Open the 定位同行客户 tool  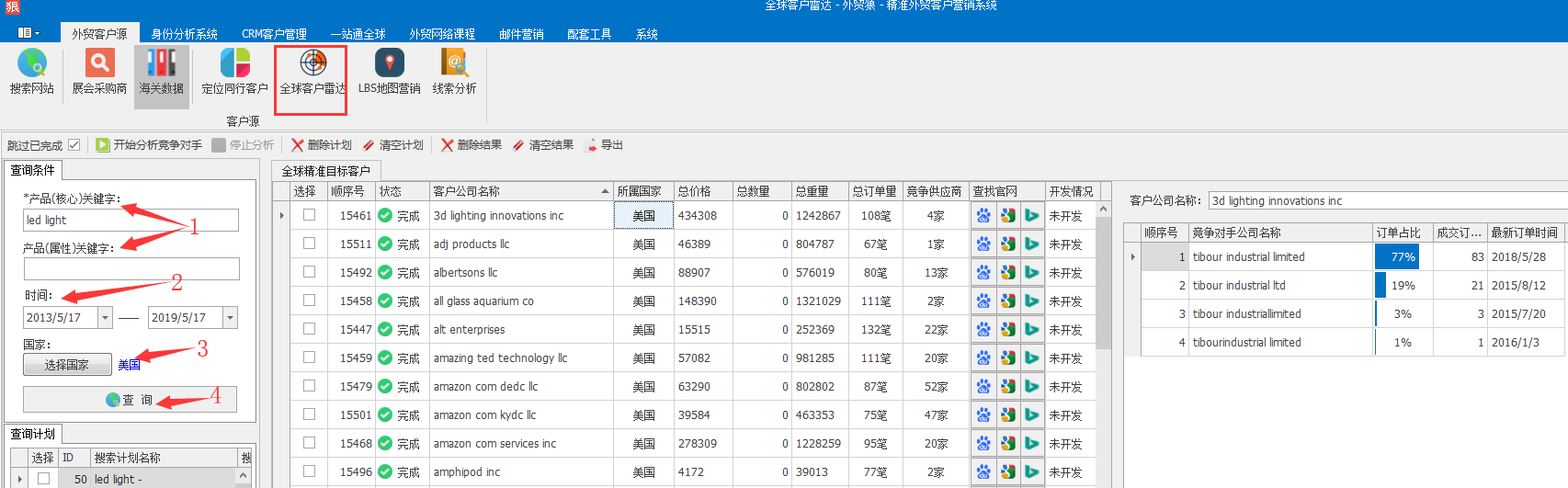tap(234, 74)
